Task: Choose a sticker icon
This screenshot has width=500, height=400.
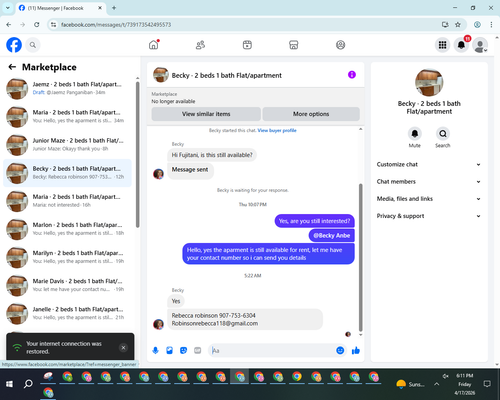Action: click(183, 350)
